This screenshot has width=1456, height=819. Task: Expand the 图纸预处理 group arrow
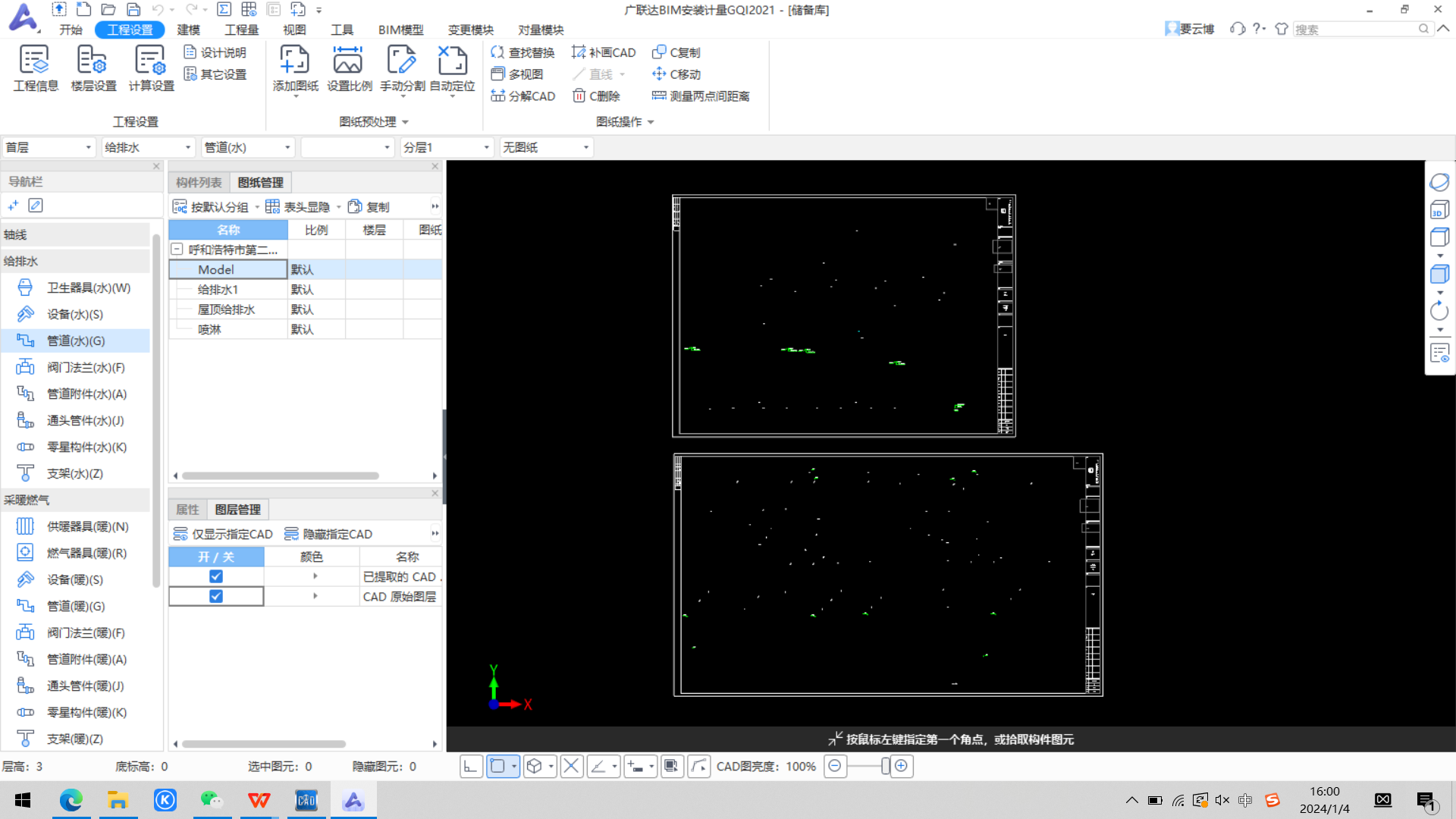point(405,122)
